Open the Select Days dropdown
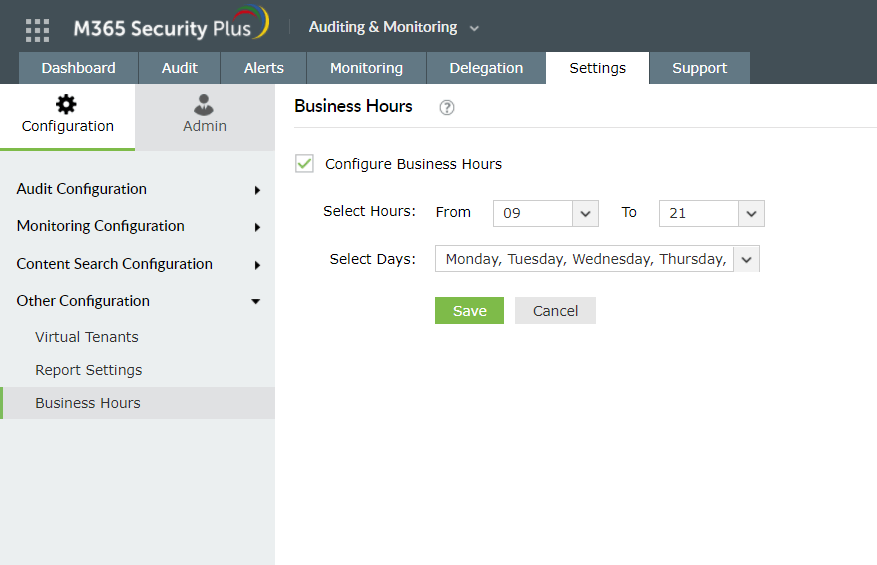Viewport: 877px width, 565px height. click(x=747, y=259)
